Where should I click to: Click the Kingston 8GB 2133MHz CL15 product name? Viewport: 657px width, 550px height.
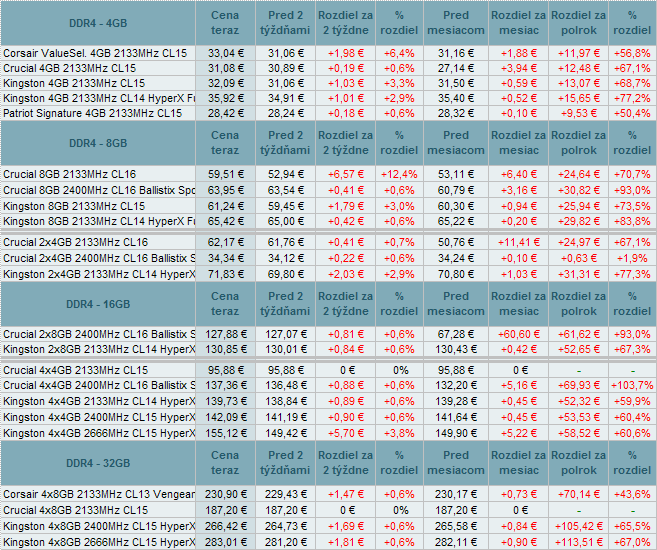pyautogui.click(x=74, y=206)
